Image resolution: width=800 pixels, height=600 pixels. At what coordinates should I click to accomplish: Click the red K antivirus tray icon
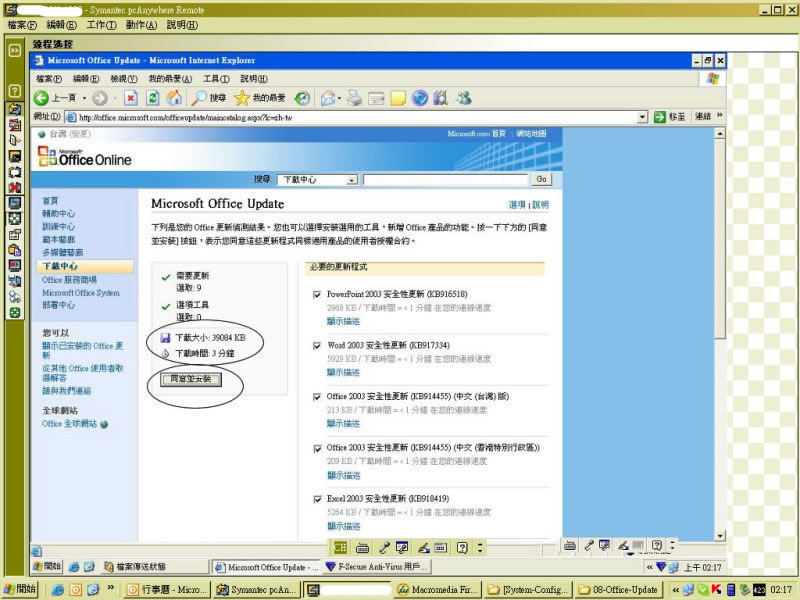coord(716,590)
